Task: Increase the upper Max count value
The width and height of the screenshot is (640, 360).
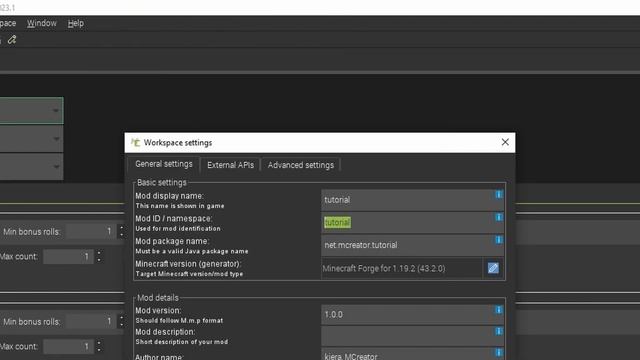Action: pyautogui.click(x=99, y=253)
